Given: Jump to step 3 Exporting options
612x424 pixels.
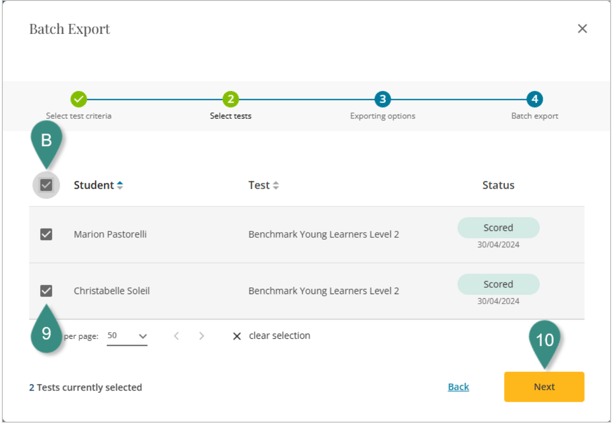Looking at the screenshot, I should point(382,99).
